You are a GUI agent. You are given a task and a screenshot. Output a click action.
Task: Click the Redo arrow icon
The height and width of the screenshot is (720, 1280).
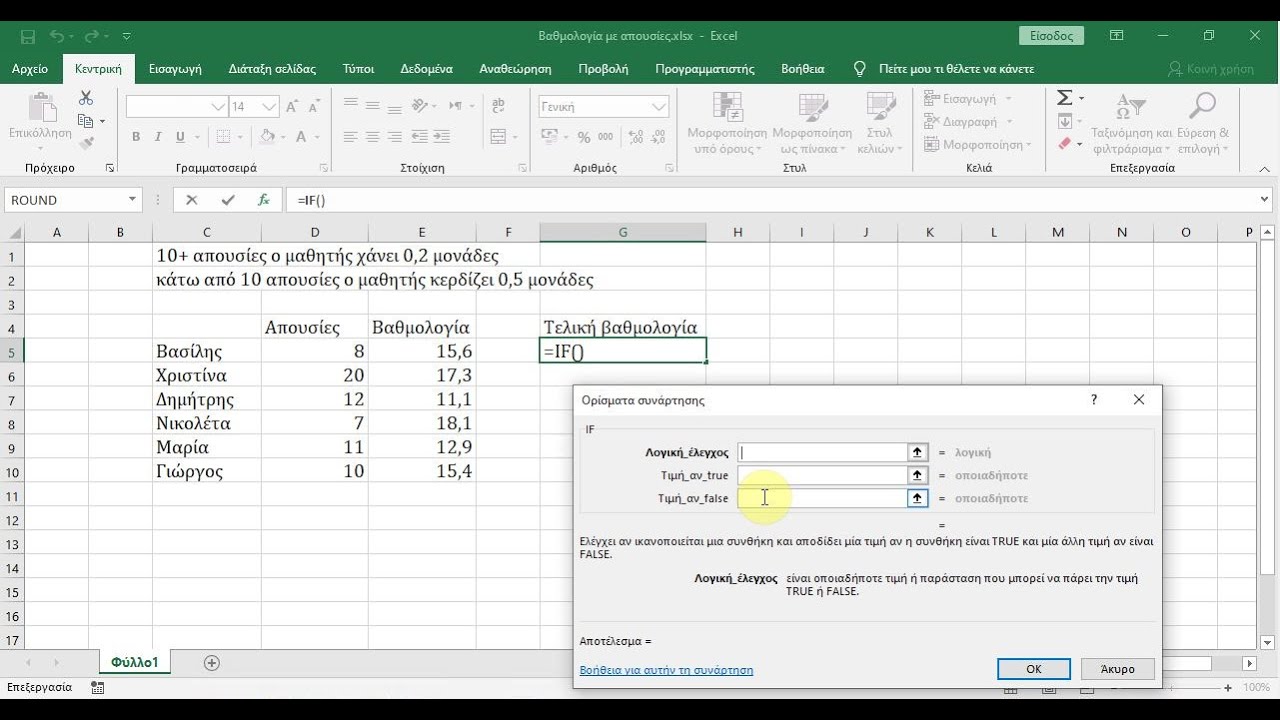point(92,36)
